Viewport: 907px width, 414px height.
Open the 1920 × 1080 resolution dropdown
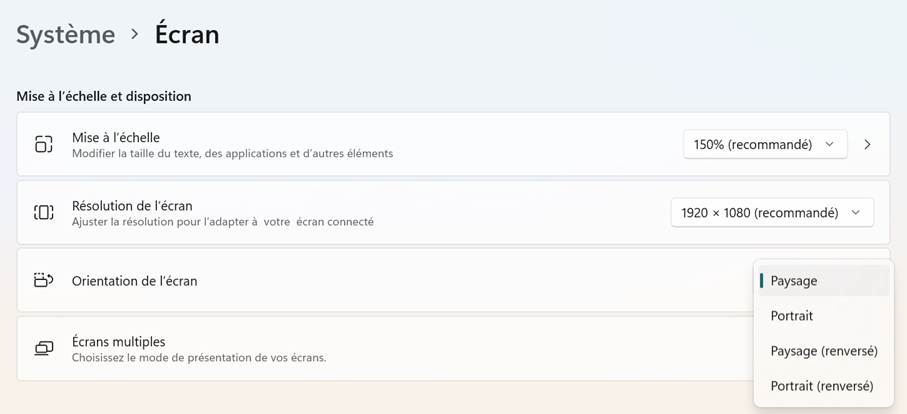(771, 212)
